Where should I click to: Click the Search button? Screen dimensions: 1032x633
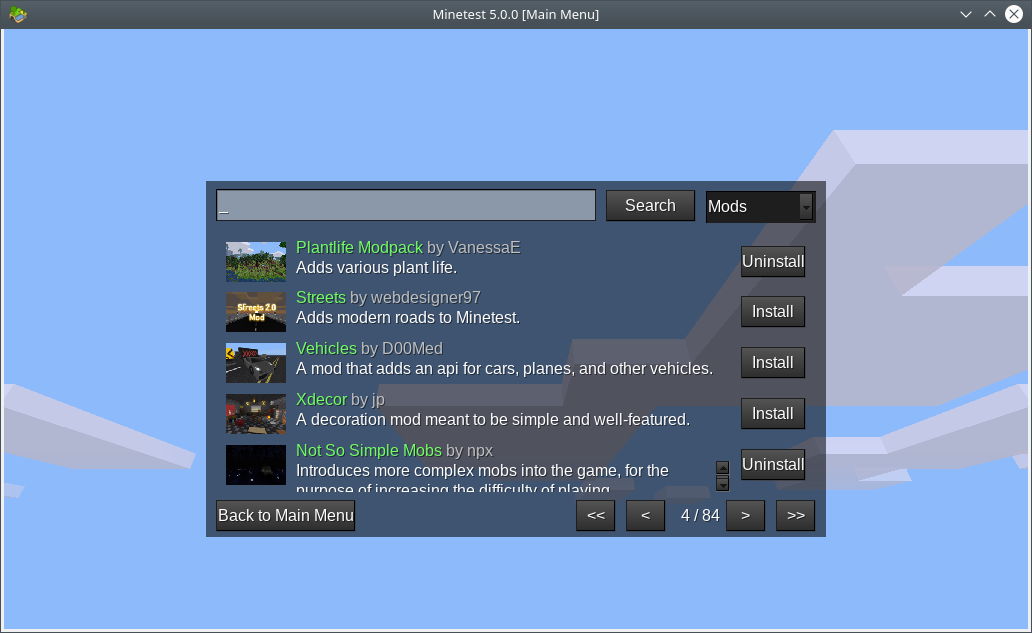pyautogui.click(x=650, y=205)
